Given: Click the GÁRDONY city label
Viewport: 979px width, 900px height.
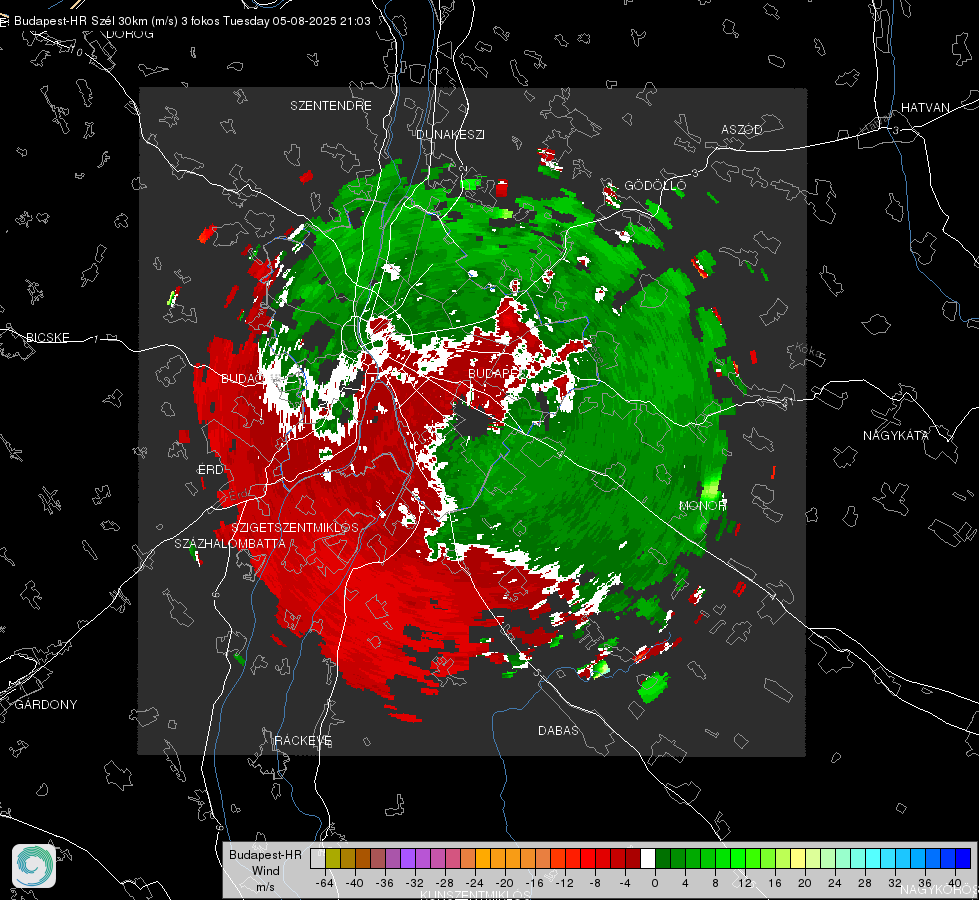Looking at the screenshot, I should (46, 704).
